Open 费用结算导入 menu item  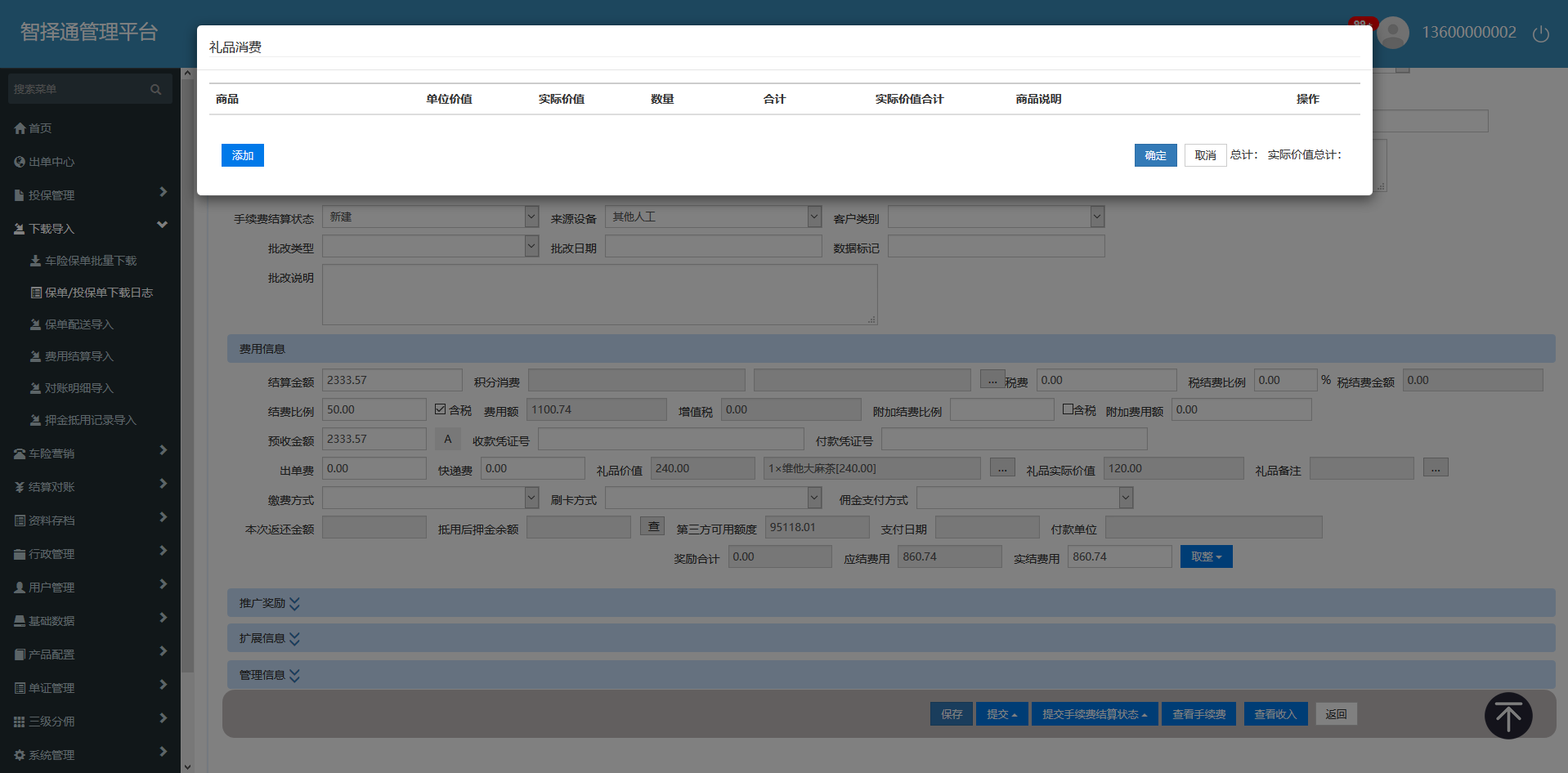pos(78,356)
